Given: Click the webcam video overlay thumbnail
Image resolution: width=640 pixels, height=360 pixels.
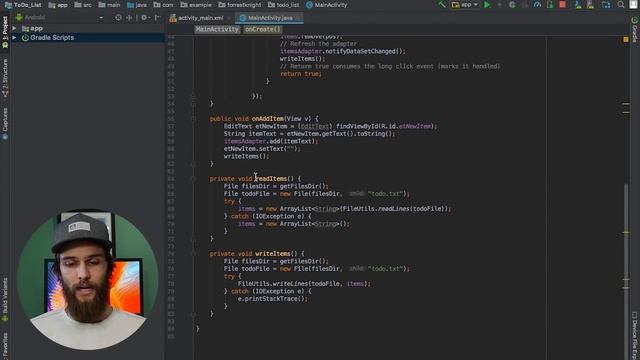Looking at the screenshot, I should point(87,280).
